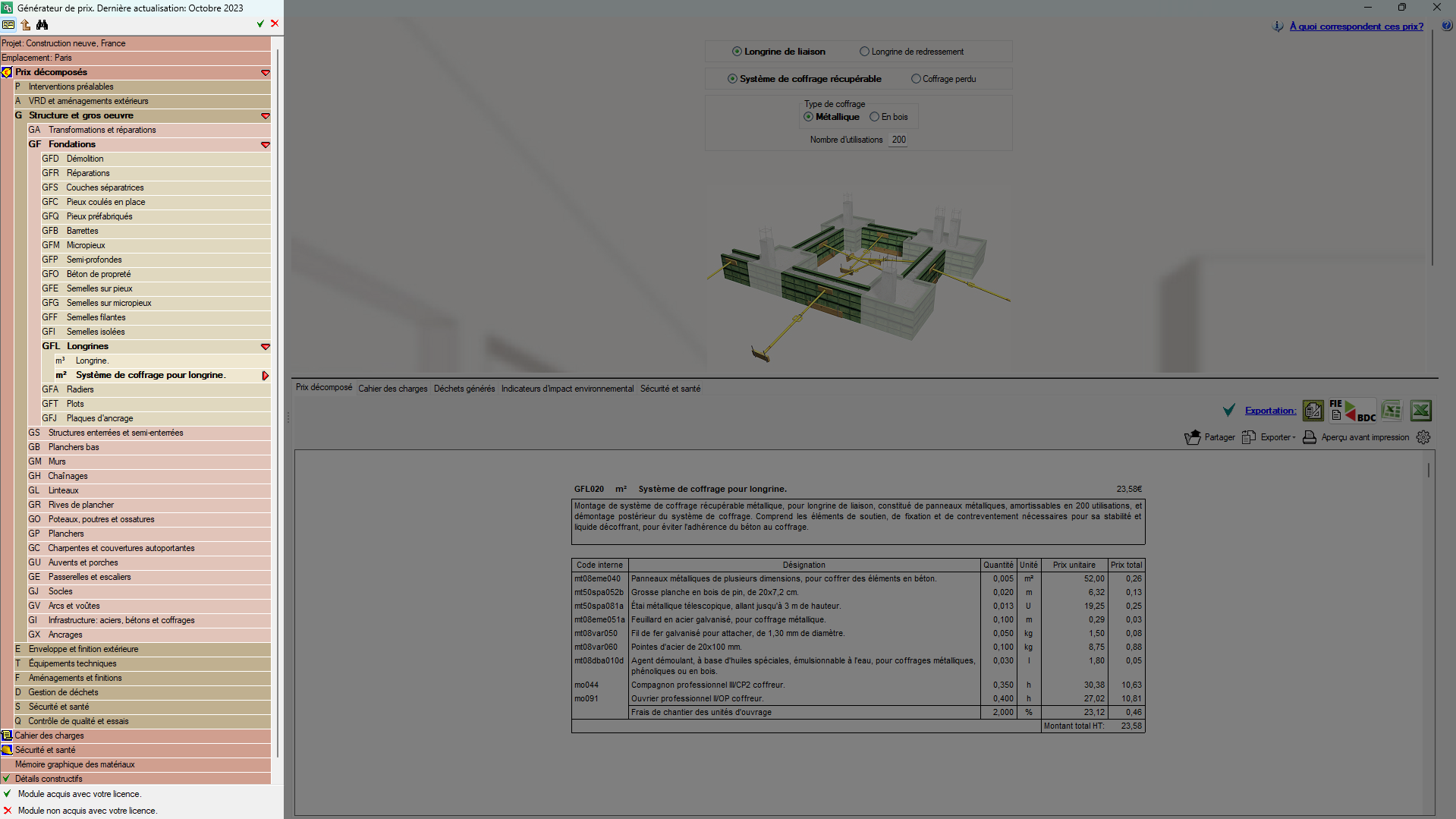This screenshot has height=819, width=1456.
Task: Select Coffrage perdu option
Action: 943,79
